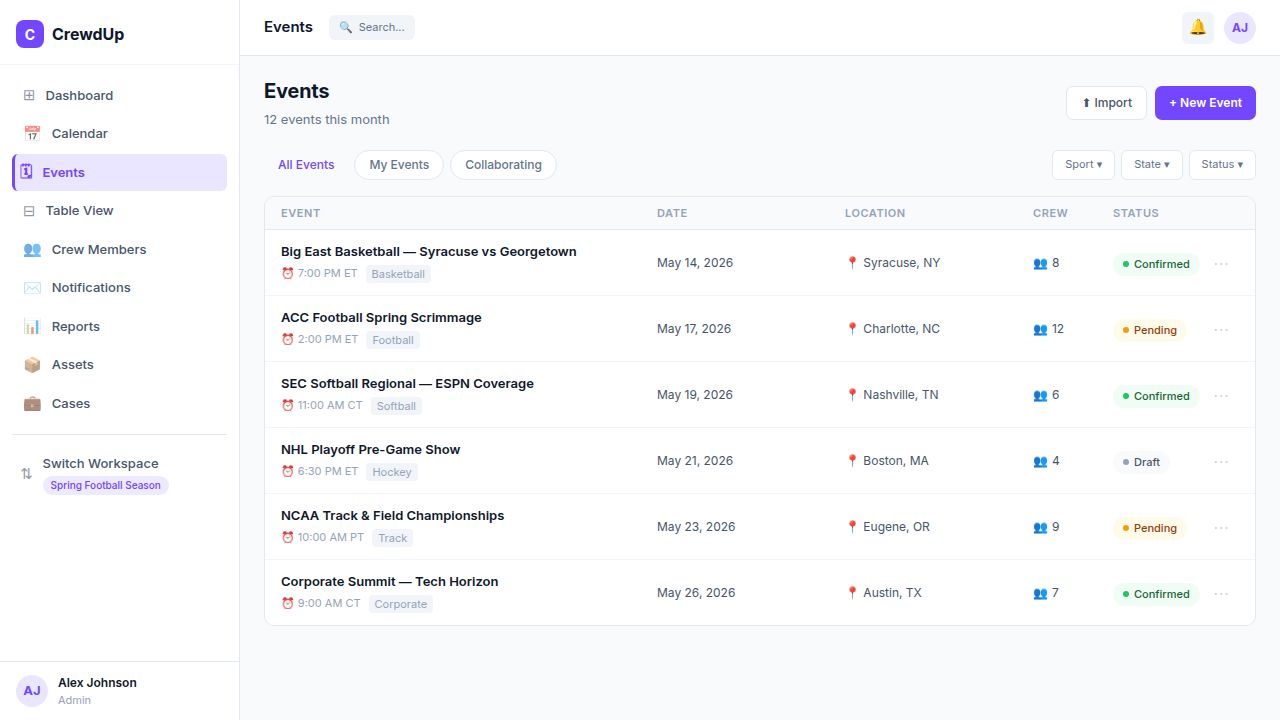Click the Spring Football Season workspace badge
This screenshot has width=1280, height=720.
point(106,486)
